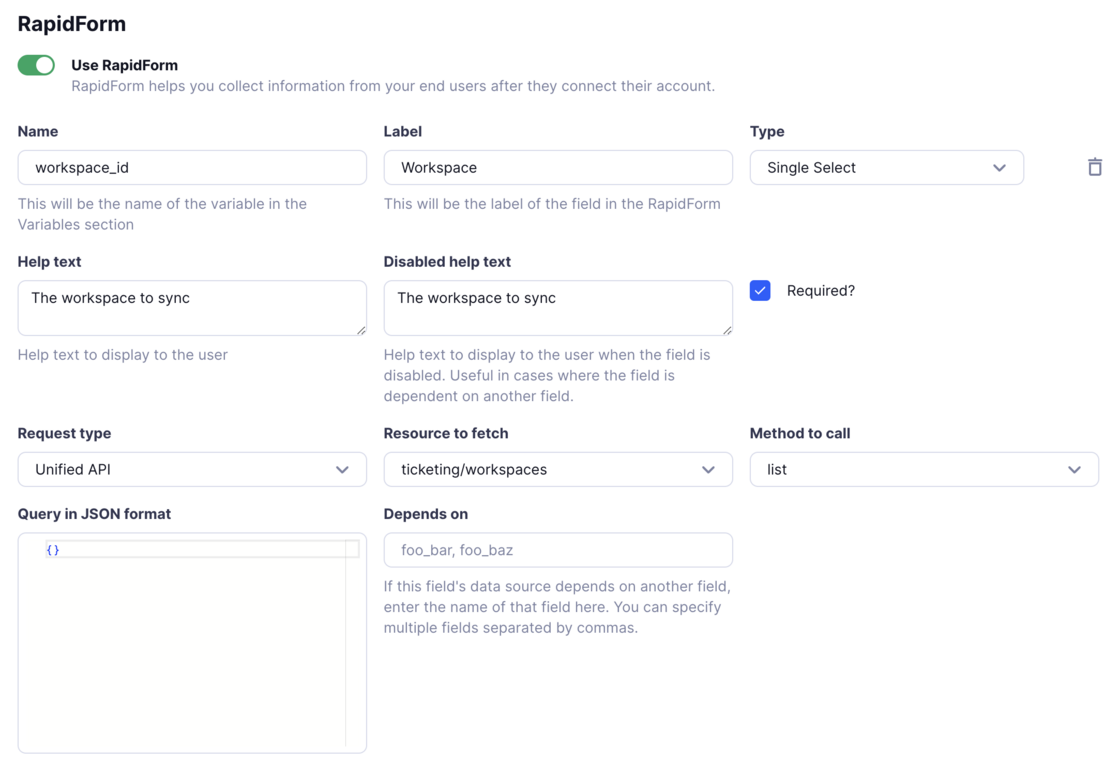The height and width of the screenshot is (764, 1120).
Task: Toggle the Use RapidForm switch
Action: coord(36,65)
